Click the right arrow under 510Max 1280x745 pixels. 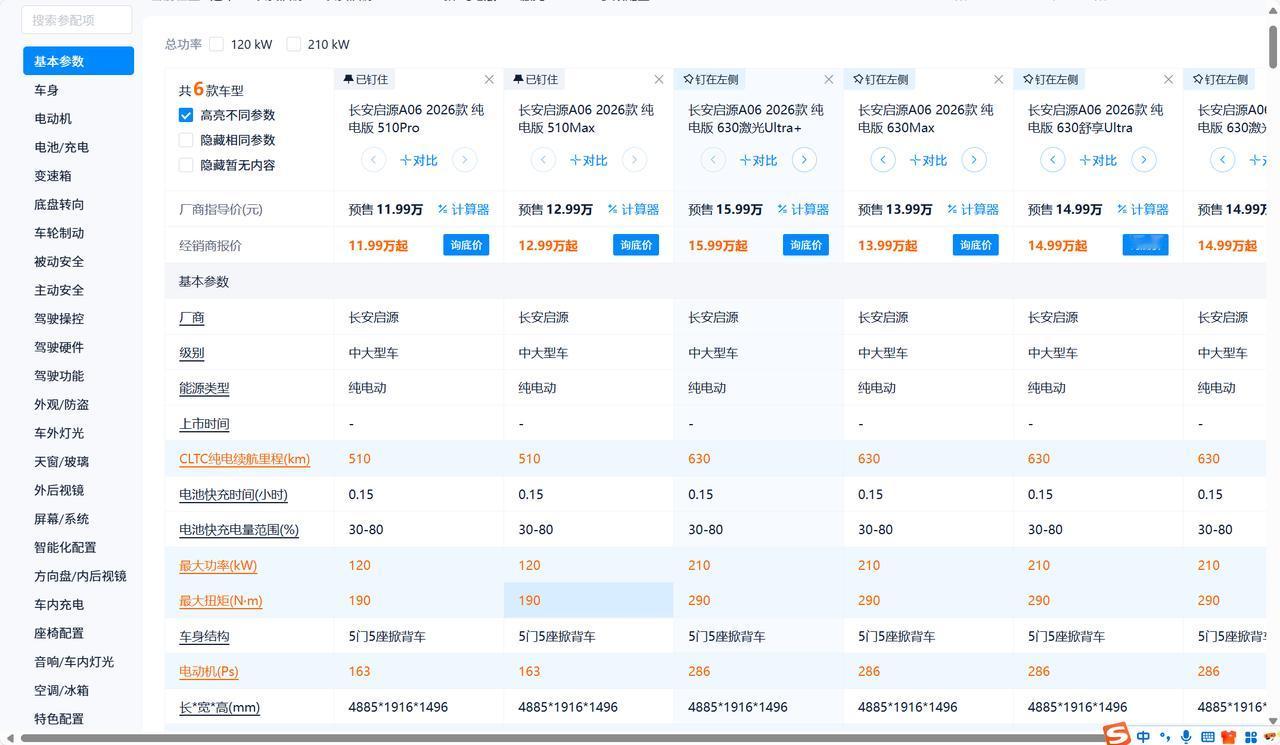[634, 159]
